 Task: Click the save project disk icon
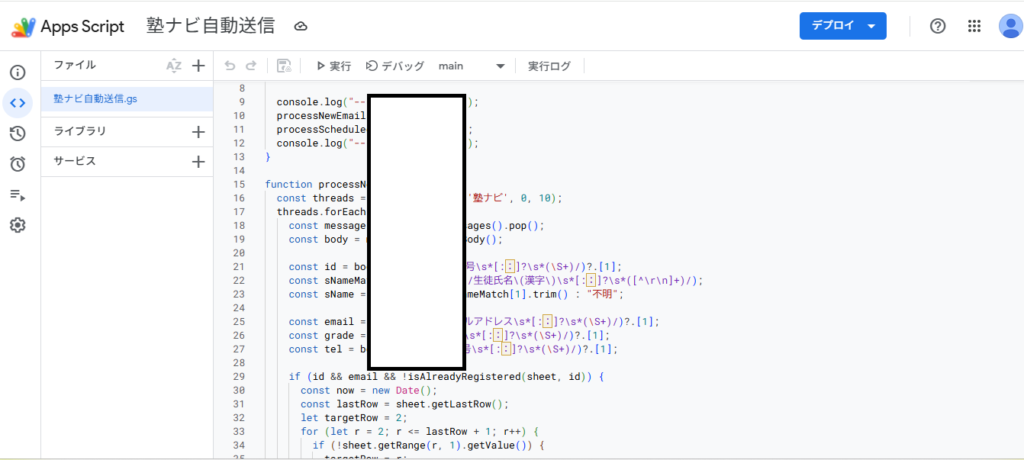[x=284, y=66]
